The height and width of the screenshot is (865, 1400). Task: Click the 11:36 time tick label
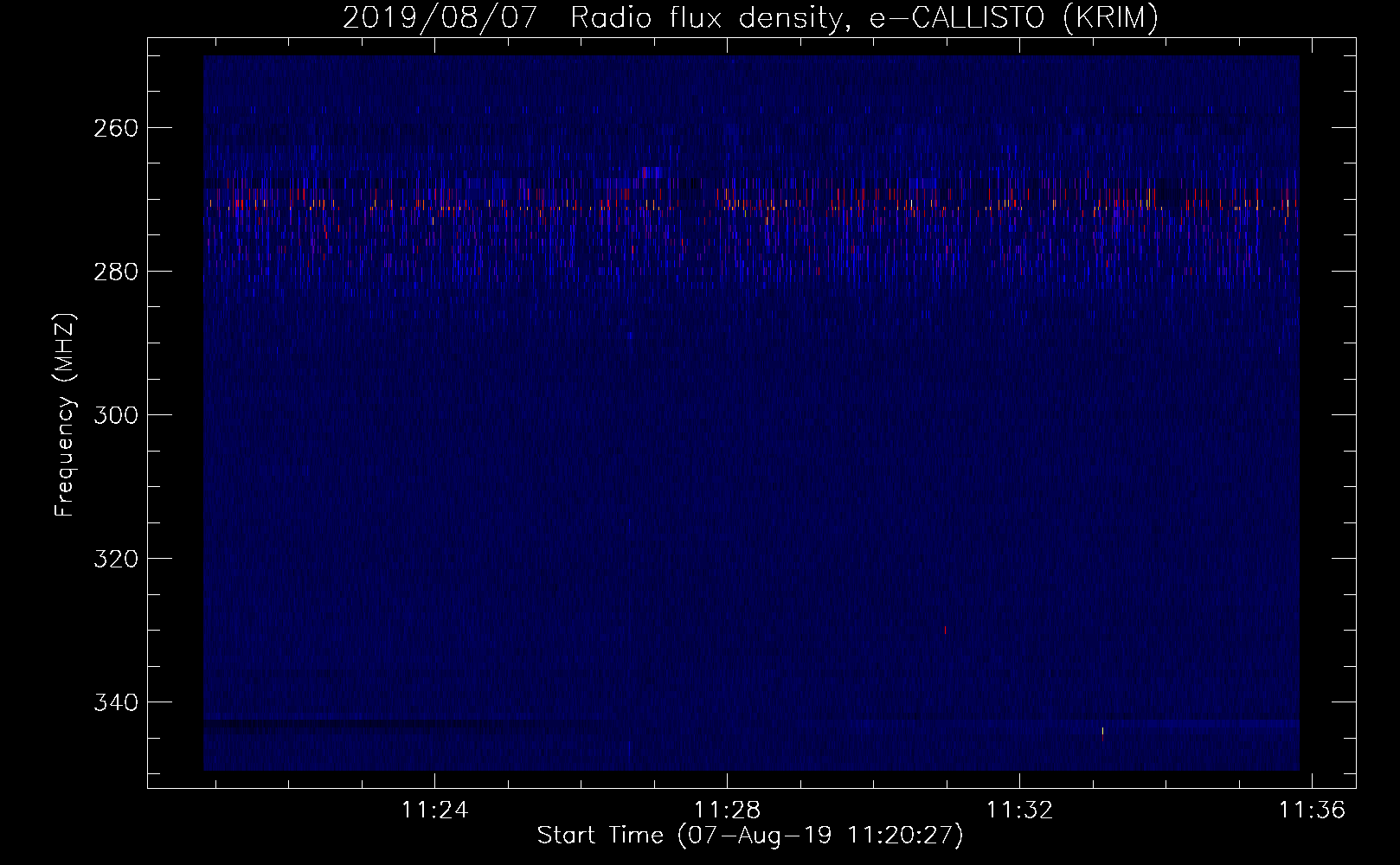point(1313,811)
